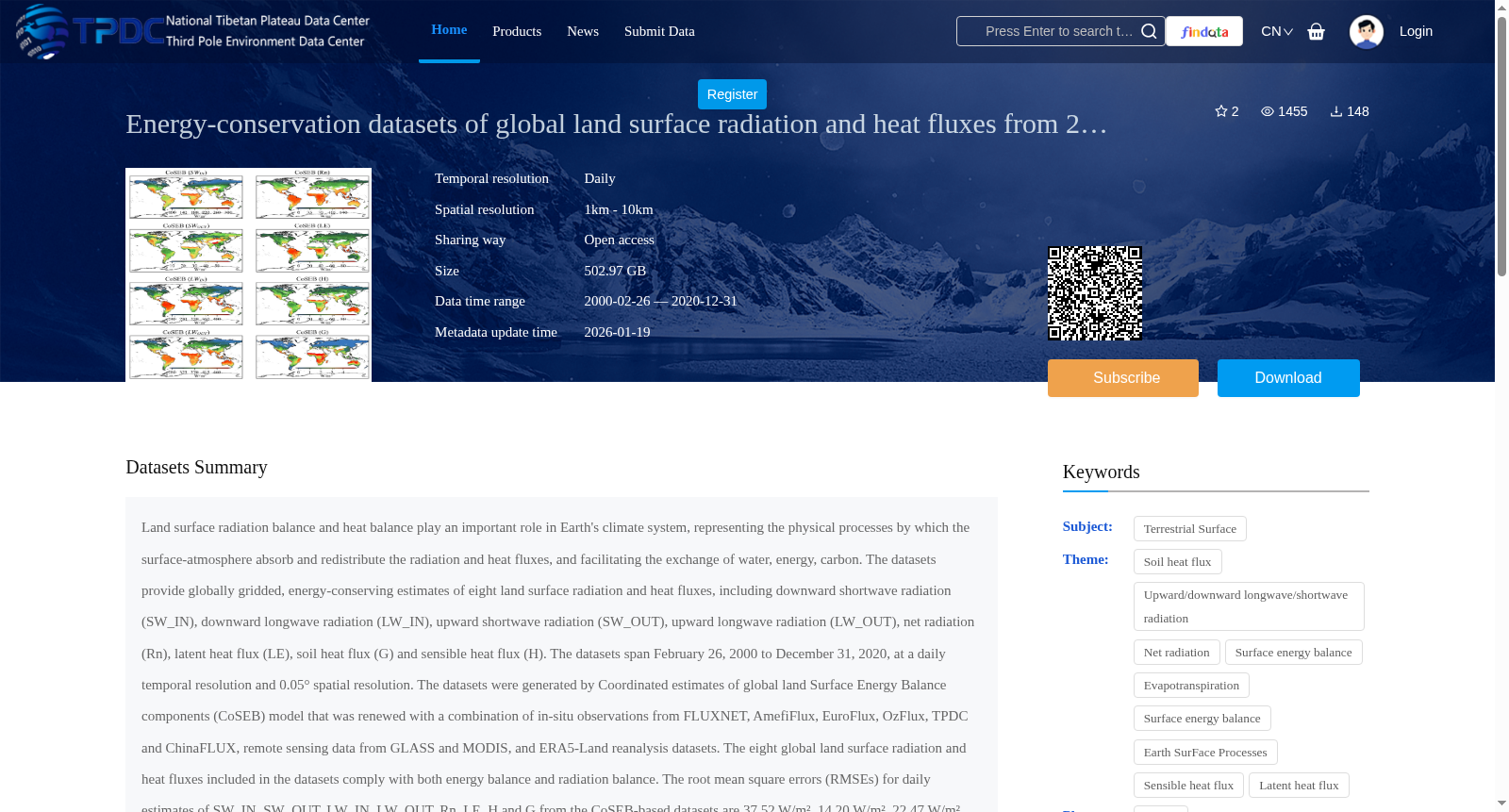Image resolution: width=1509 pixels, height=812 pixels.
Task: Click the dataset title heading
Action: (x=617, y=124)
